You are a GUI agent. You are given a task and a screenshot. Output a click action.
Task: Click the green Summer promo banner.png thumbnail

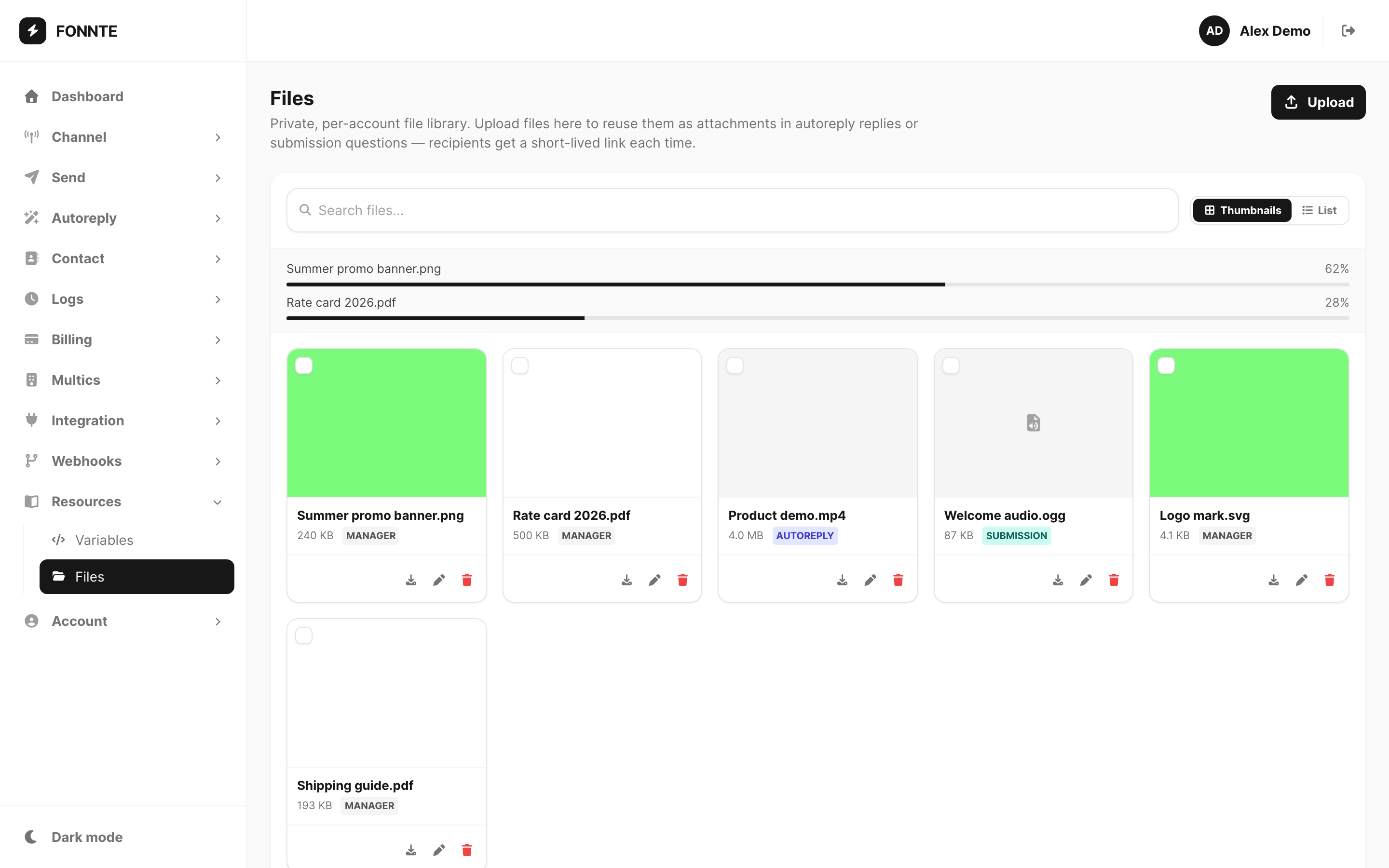386,423
